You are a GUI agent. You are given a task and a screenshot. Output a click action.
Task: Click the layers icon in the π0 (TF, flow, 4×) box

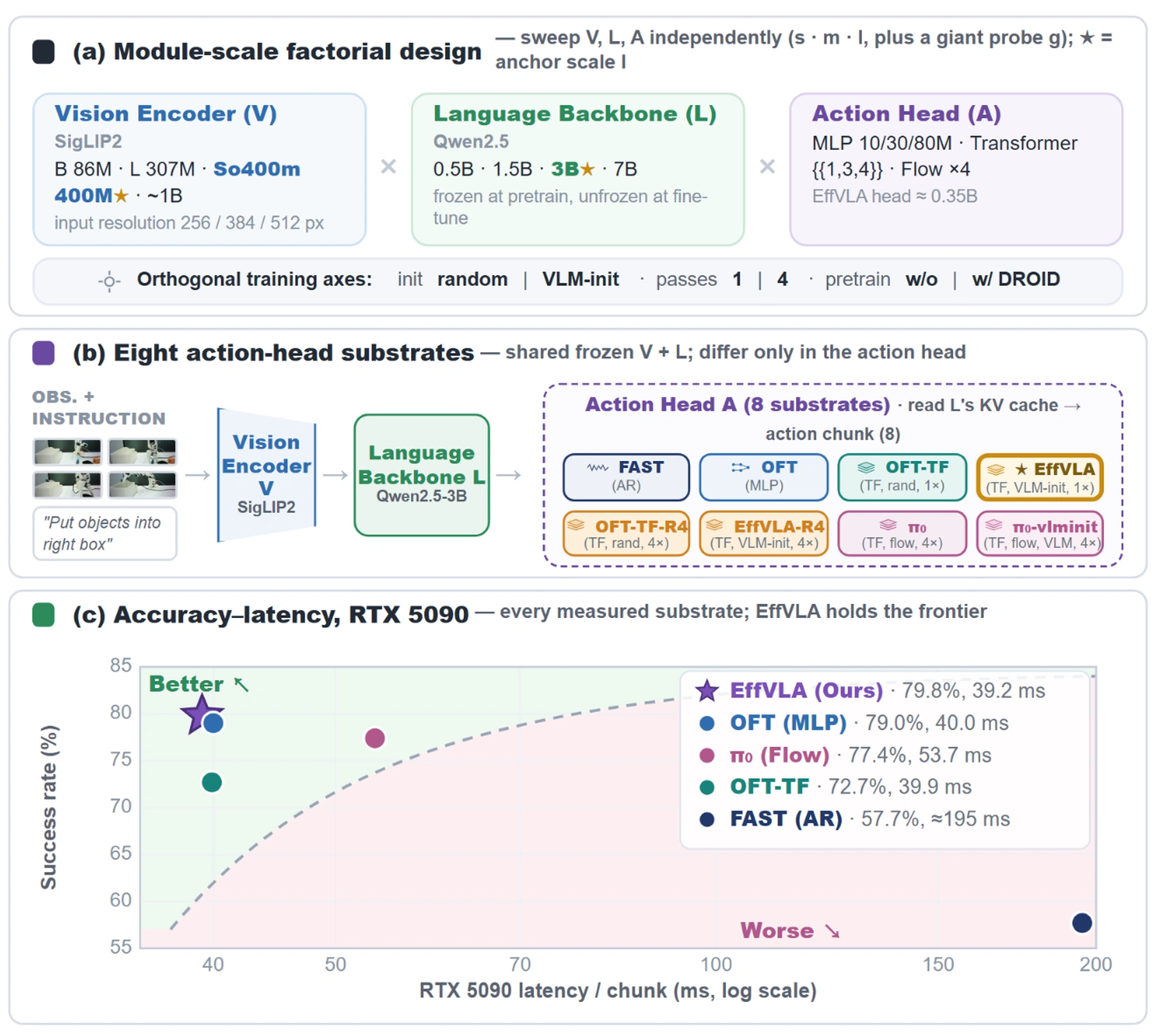[x=888, y=526]
